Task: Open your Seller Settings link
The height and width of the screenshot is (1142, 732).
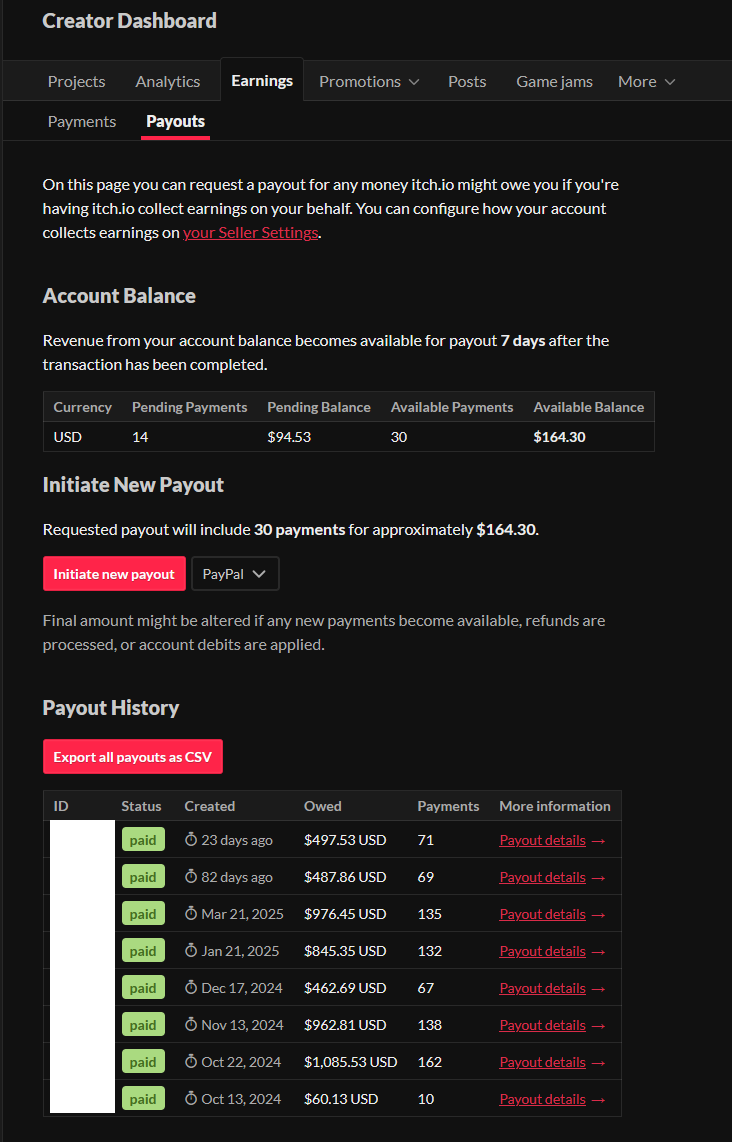Action: coord(251,232)
